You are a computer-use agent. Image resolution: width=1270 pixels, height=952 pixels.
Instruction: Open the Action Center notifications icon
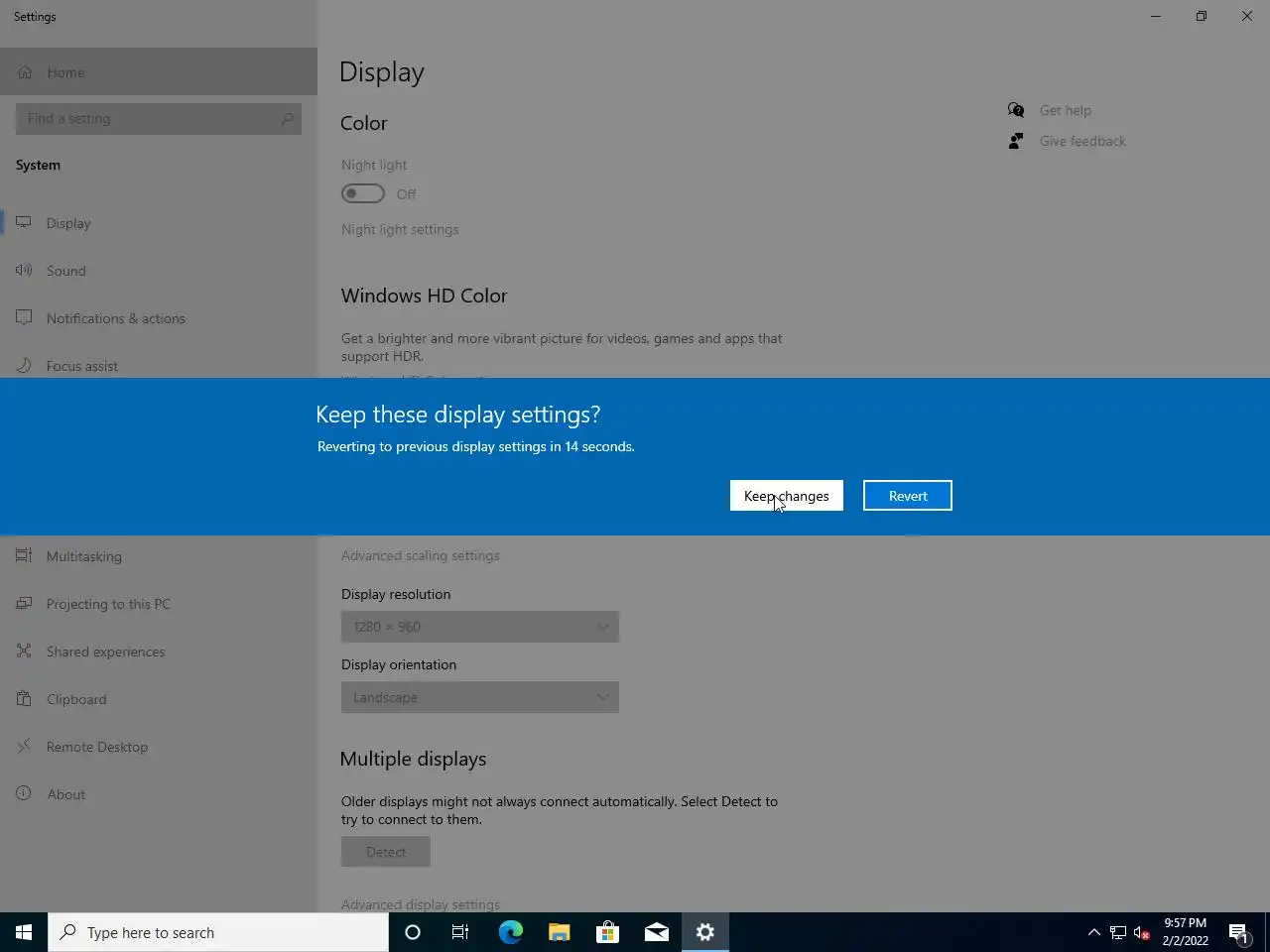pyautogui.click(x=1238, y=932)
